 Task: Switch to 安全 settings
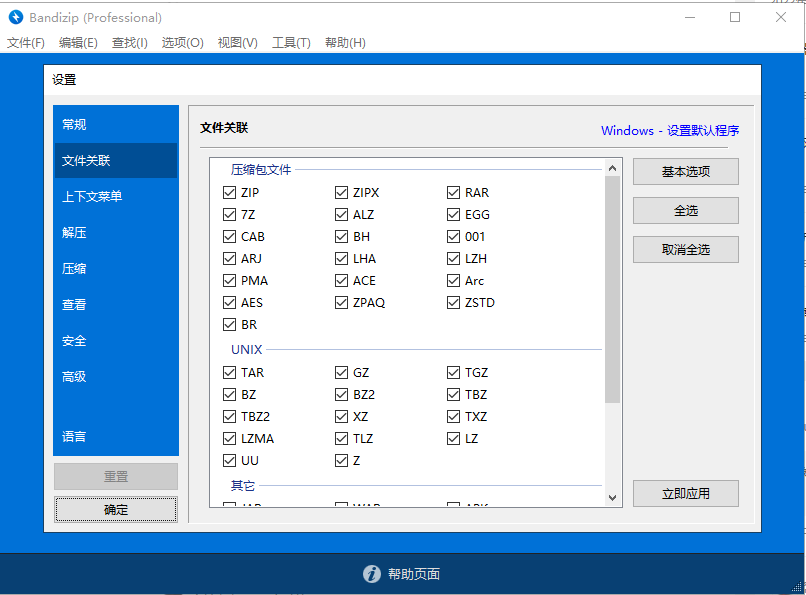[116, 340]
